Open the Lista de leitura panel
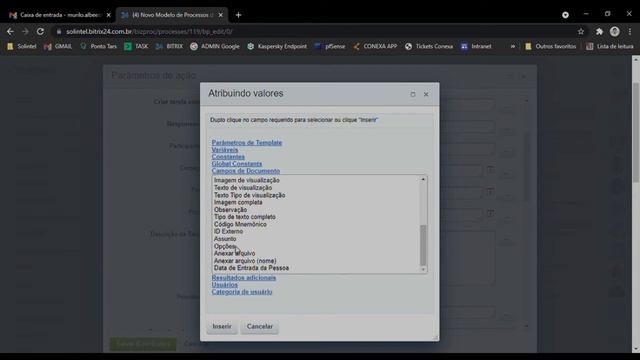 pos(610,47)
